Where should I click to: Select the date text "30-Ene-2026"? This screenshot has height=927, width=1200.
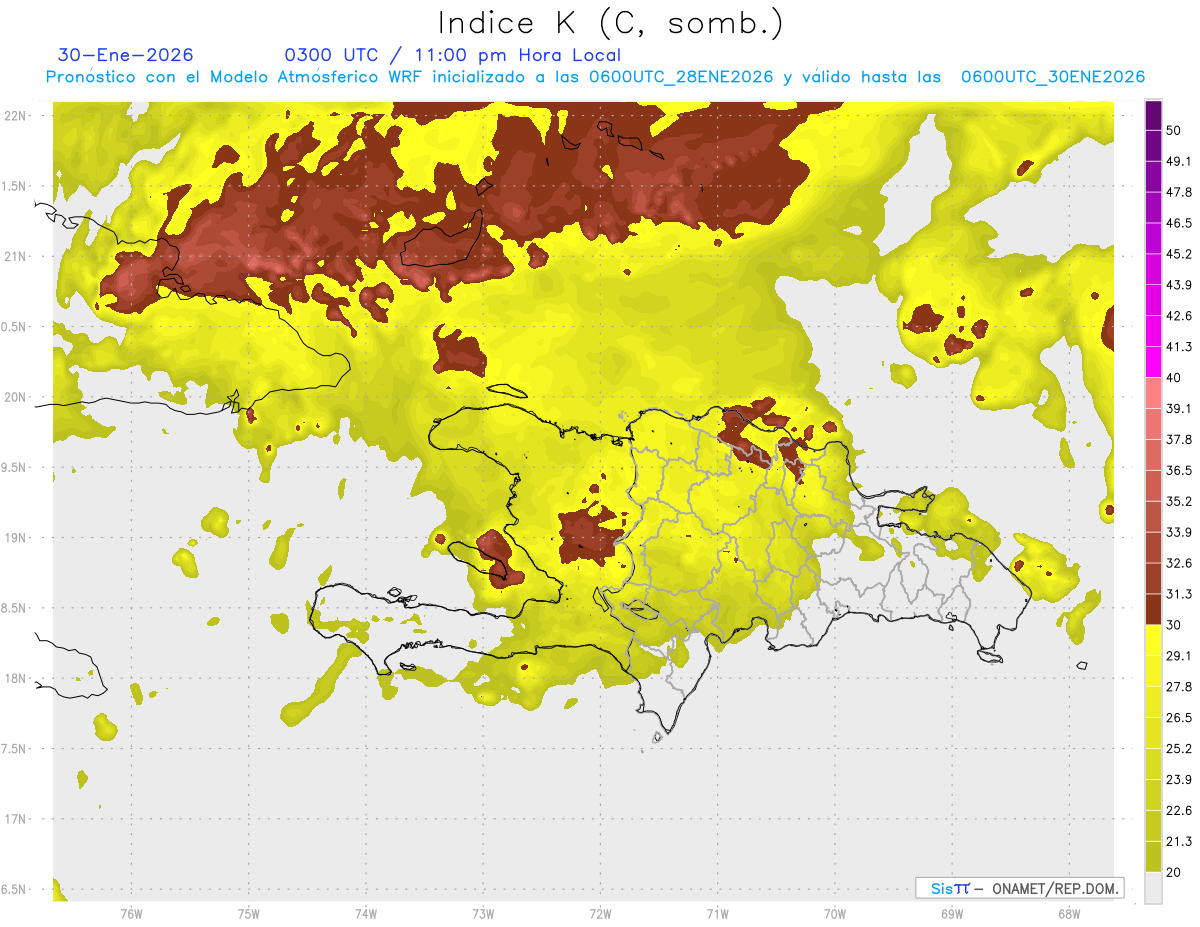click(126, 55)
